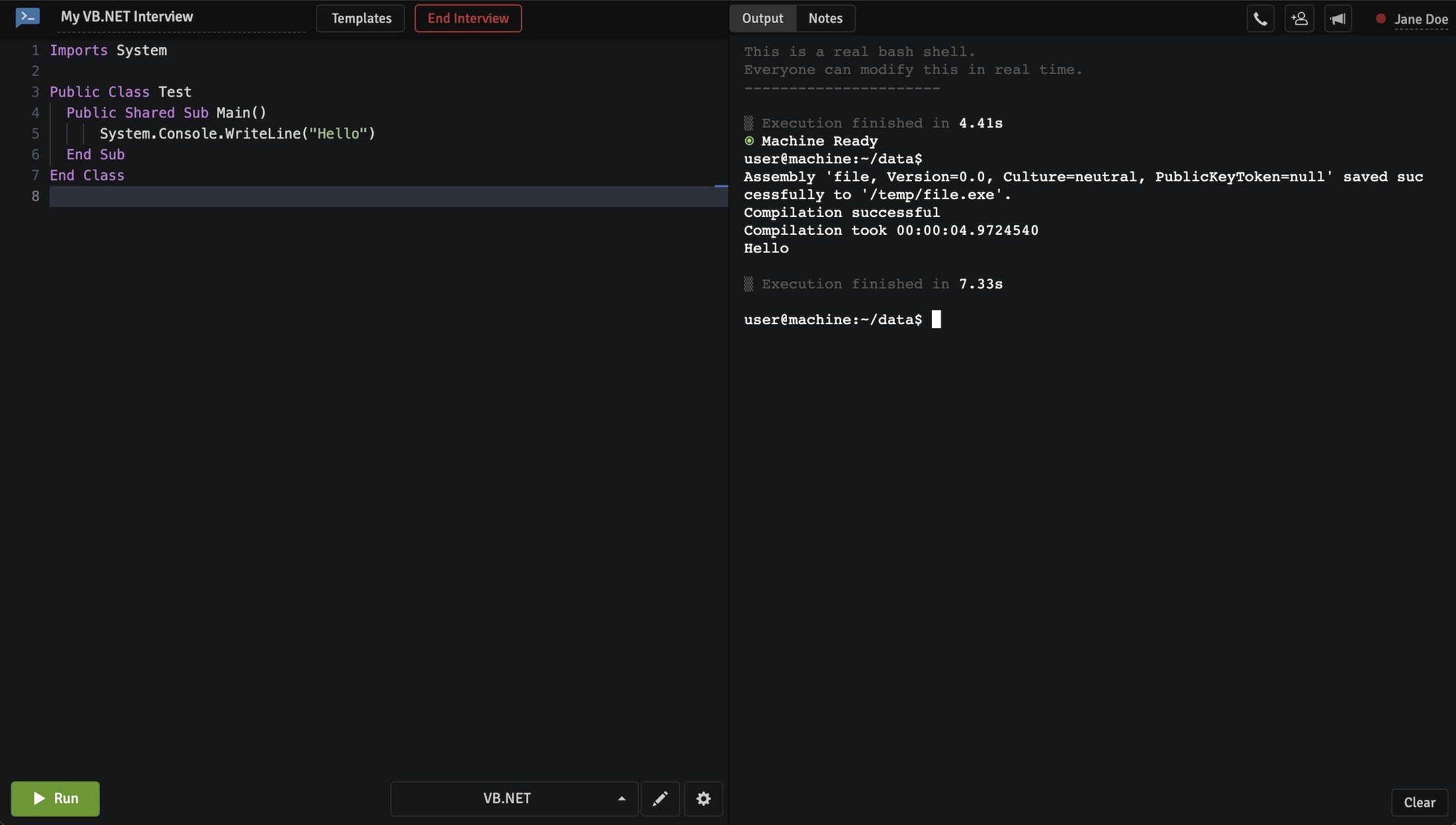Click the terminal logo in the top-left corner
The image size is (1456, 825).
click(27, 18)
